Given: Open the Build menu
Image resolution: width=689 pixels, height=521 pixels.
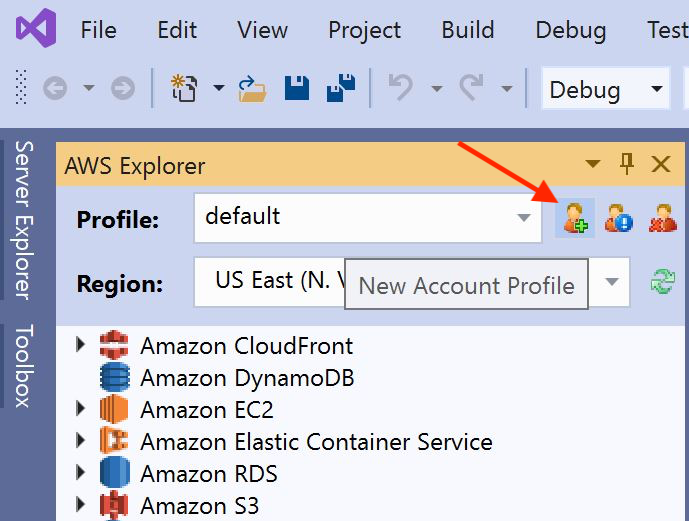Looking at the screenshot, I should click(468, 30).
